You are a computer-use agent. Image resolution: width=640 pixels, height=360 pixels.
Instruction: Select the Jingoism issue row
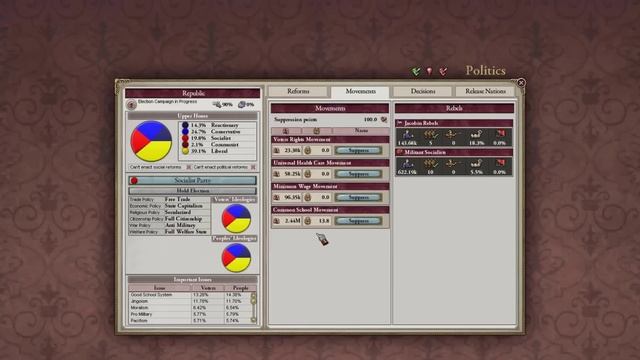[x=189, y=301]
